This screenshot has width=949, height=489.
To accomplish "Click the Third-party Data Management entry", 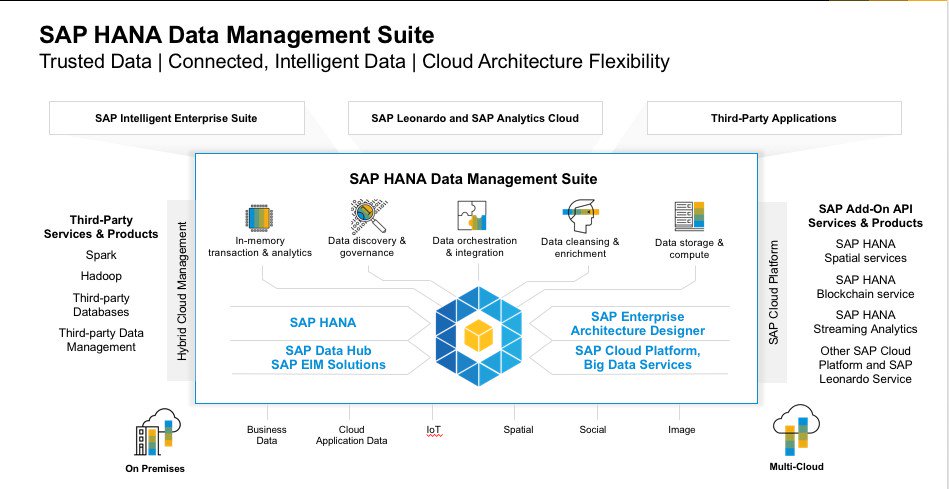I will (x=101, y=340).
